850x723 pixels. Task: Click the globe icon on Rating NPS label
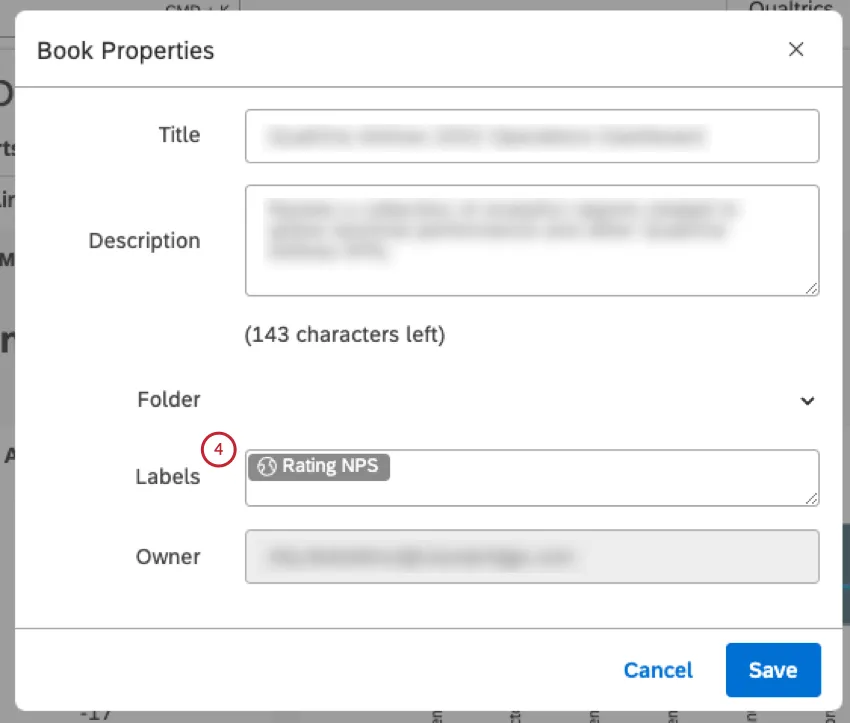(x=266, y=466)
